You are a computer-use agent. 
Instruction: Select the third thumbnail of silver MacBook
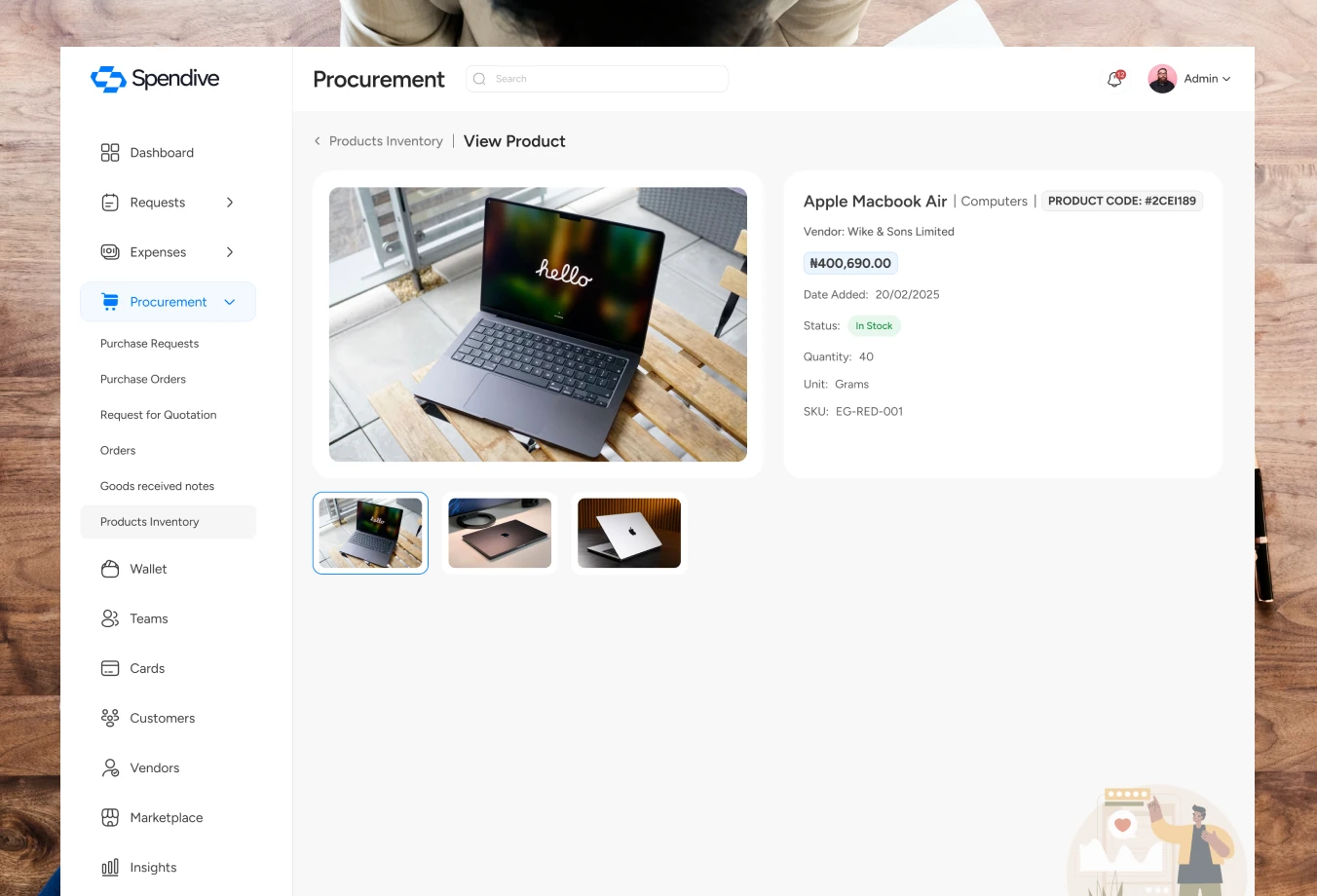[x=629, y=533]
